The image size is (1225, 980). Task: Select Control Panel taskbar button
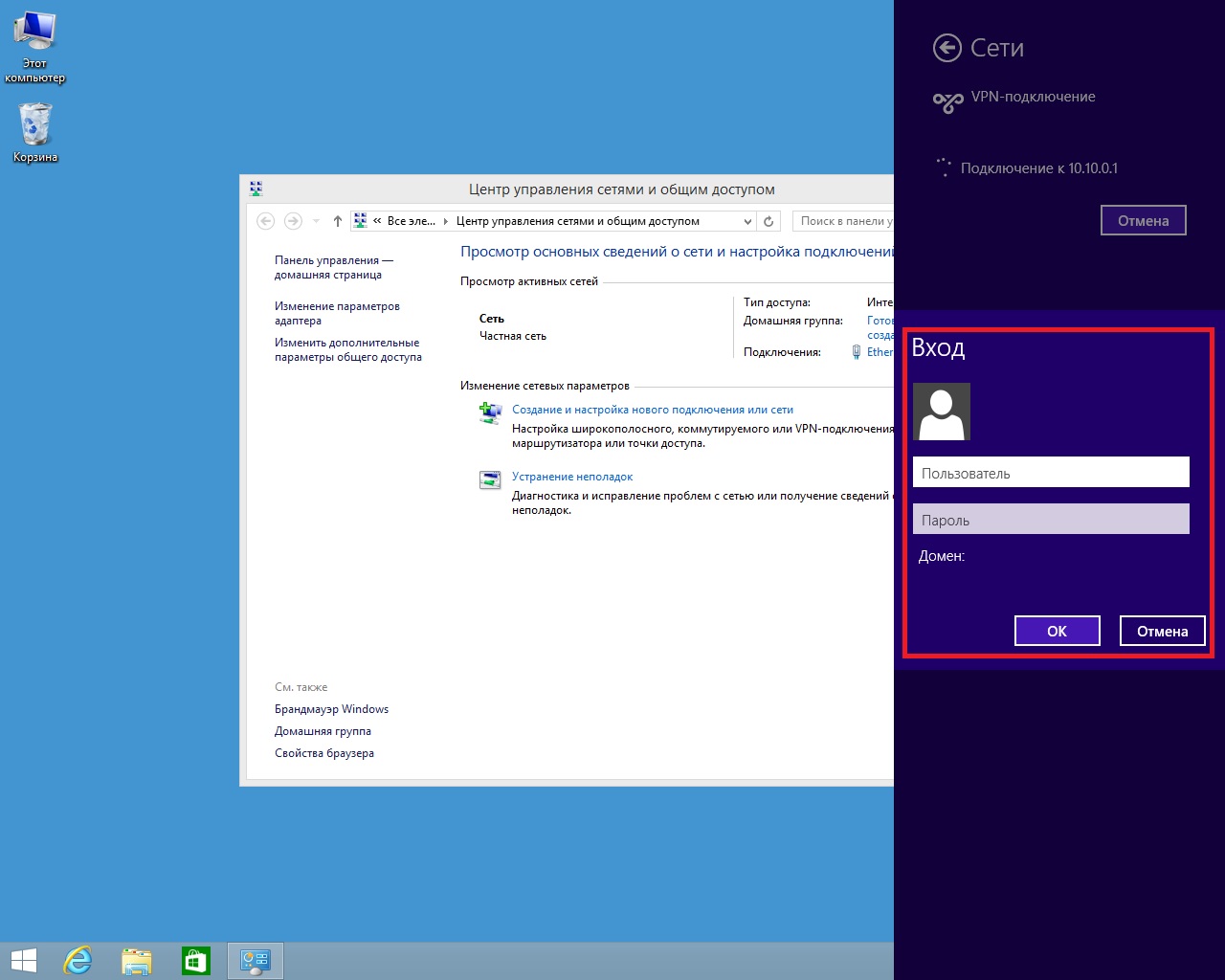tap(256, 960)
